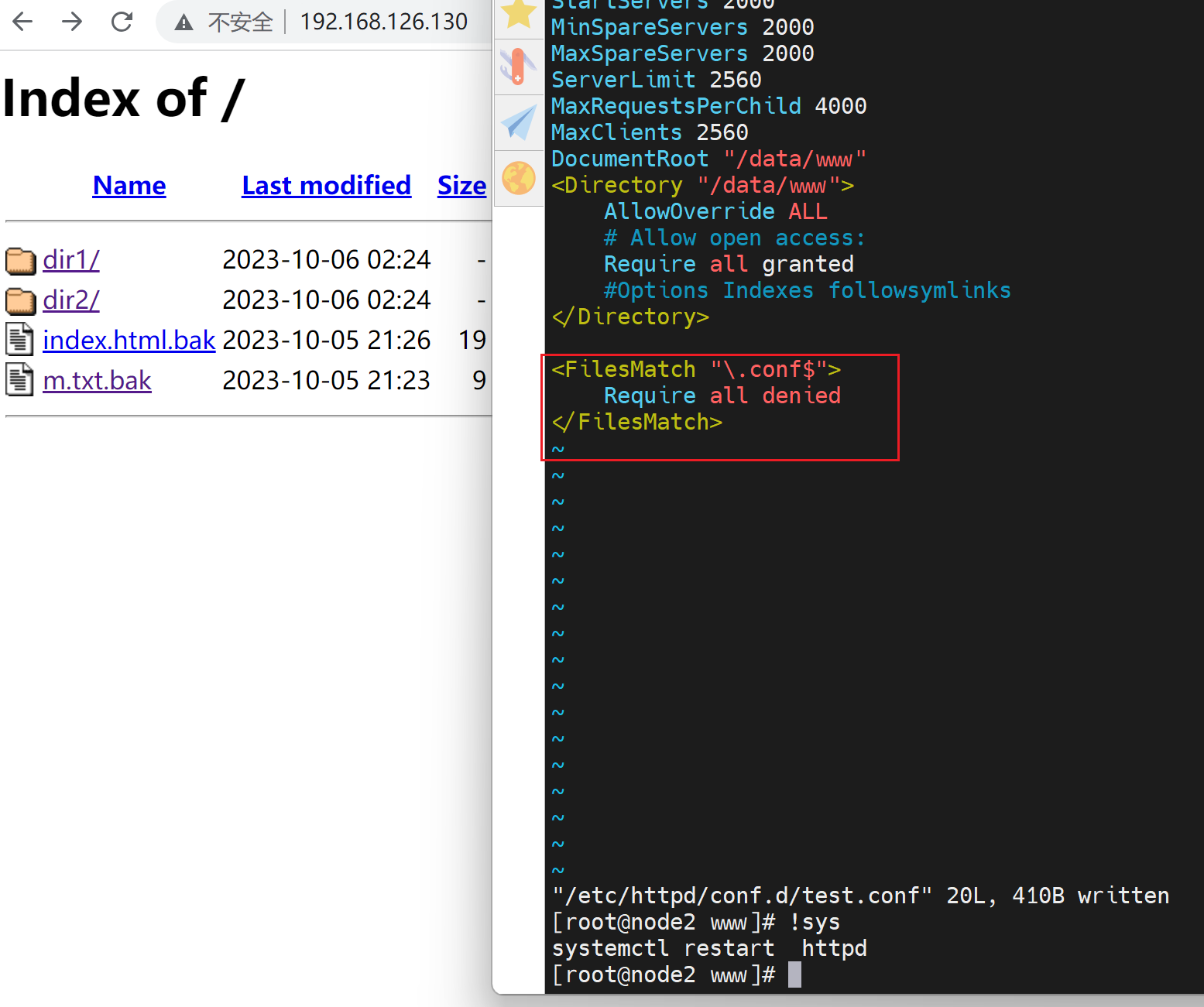Viewport: 1204px width, 1007px height.
Task: Open the paper plane Macros sidebar tab
Action: [x=518, y=122]
